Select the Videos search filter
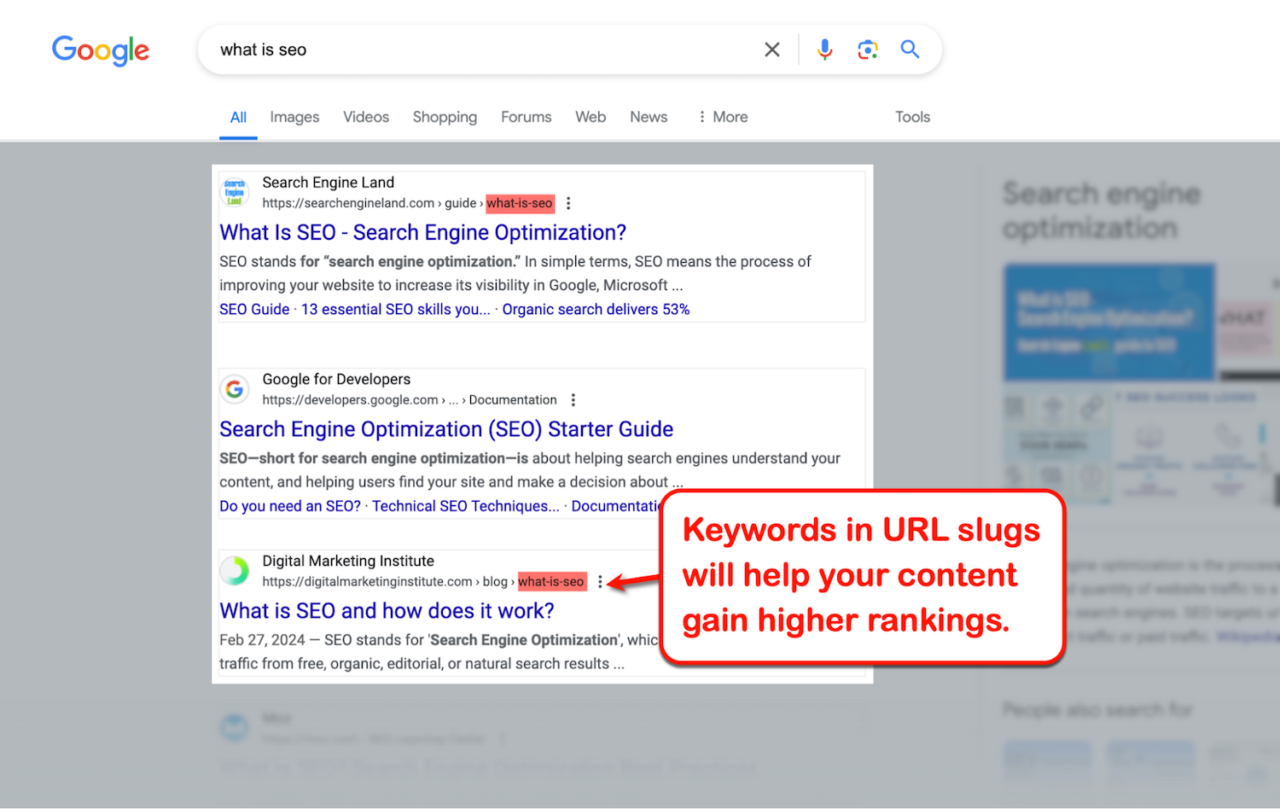The height and width of the screenshot is (809, 1280). pos(366,117)
